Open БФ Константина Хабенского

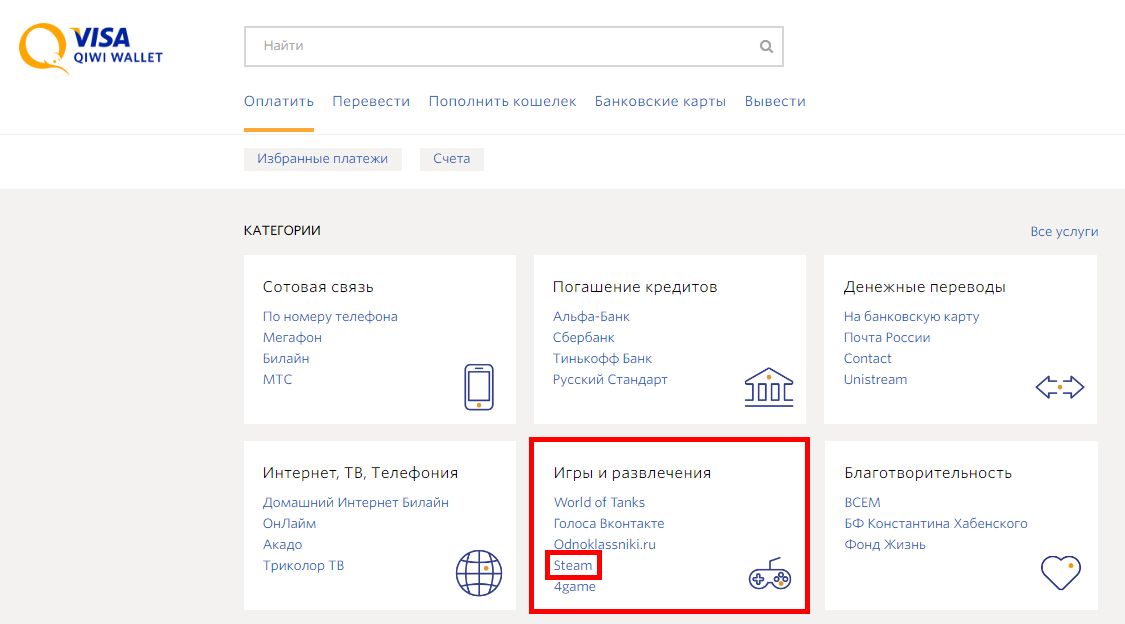936,523
